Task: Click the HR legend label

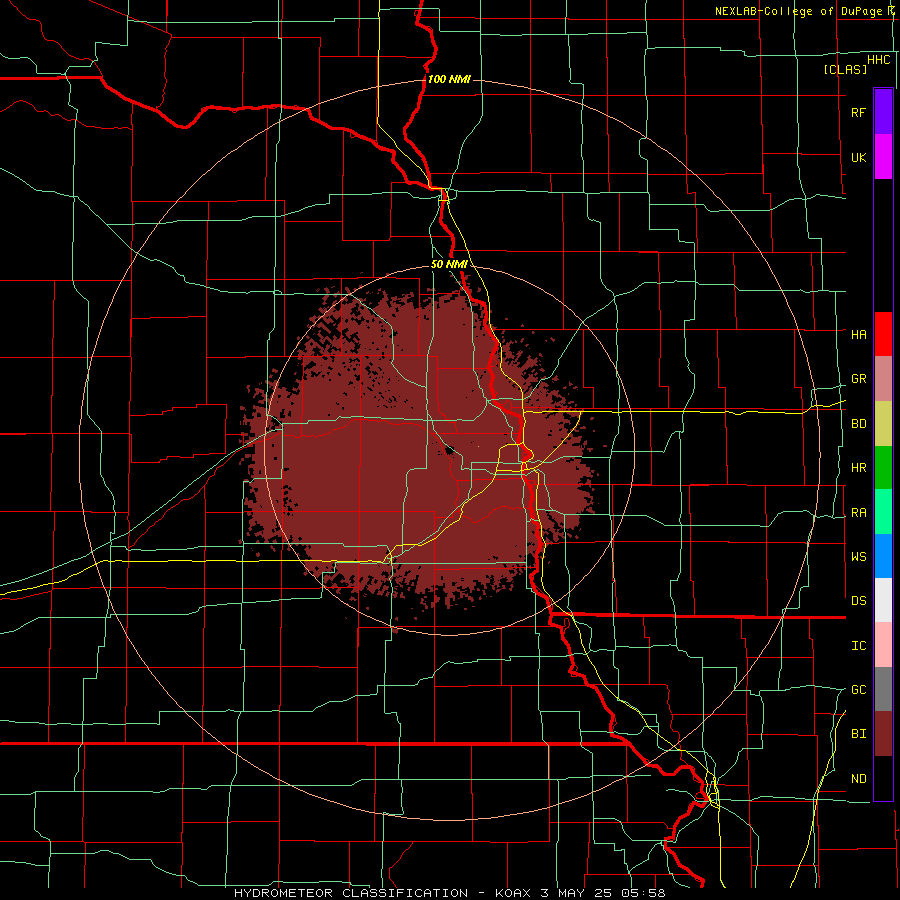Action: coord(858,468)
